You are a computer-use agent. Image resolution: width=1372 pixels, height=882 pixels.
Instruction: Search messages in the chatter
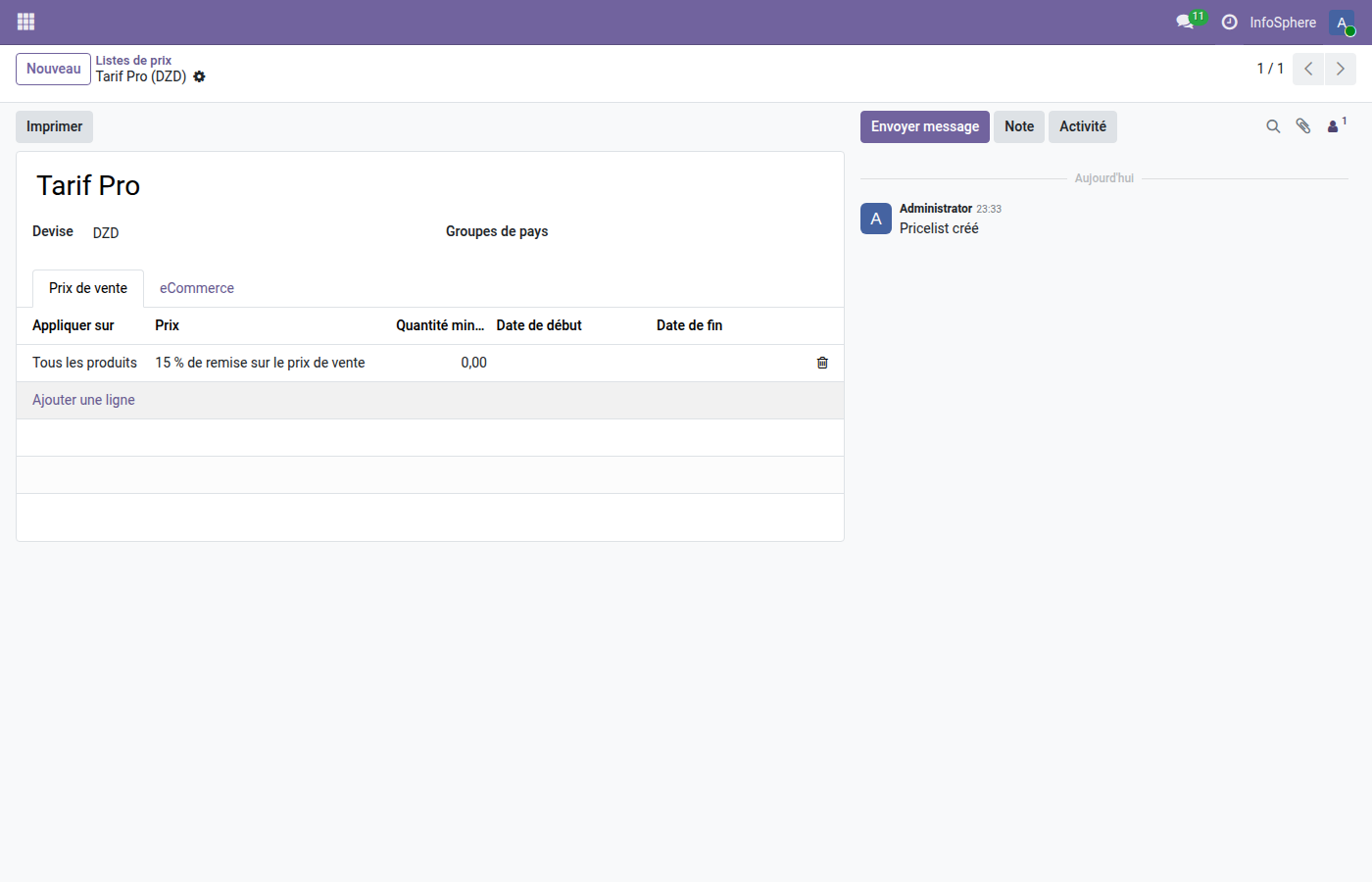tap(1273, 126)
